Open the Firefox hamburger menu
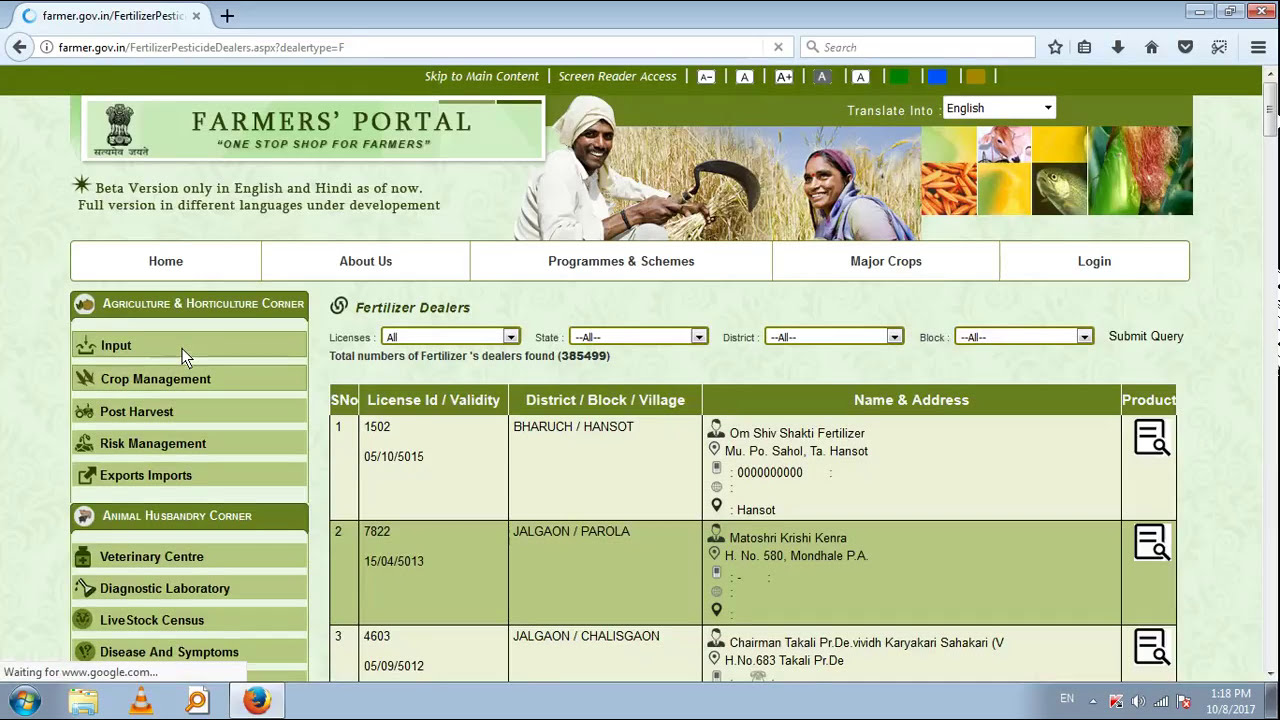This screenshot has width=1280, height=720. coord(1258,47)
